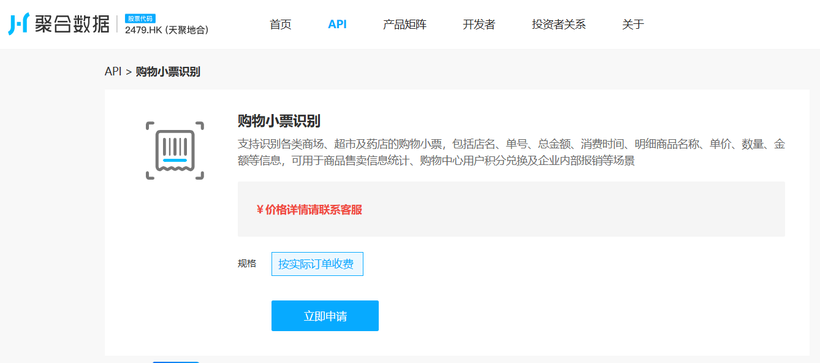Click the blue 股票代码 badge
This screenshot has height=363, width=820.
(x=140, y=18)
